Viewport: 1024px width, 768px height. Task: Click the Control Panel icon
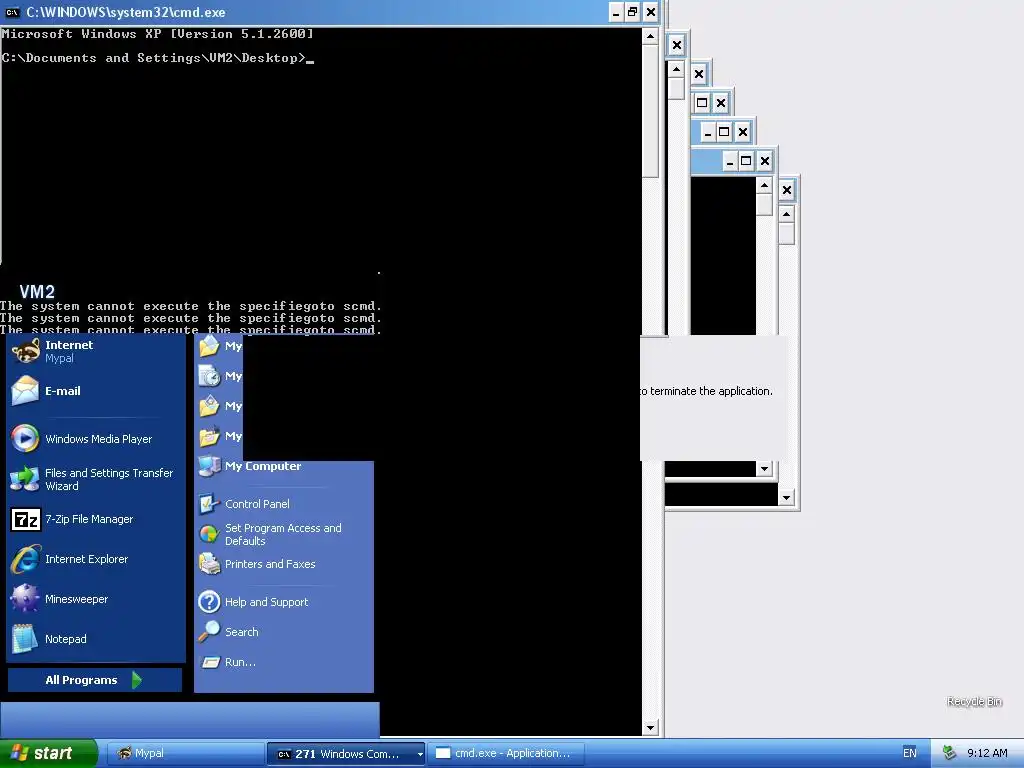click(209, 504)
